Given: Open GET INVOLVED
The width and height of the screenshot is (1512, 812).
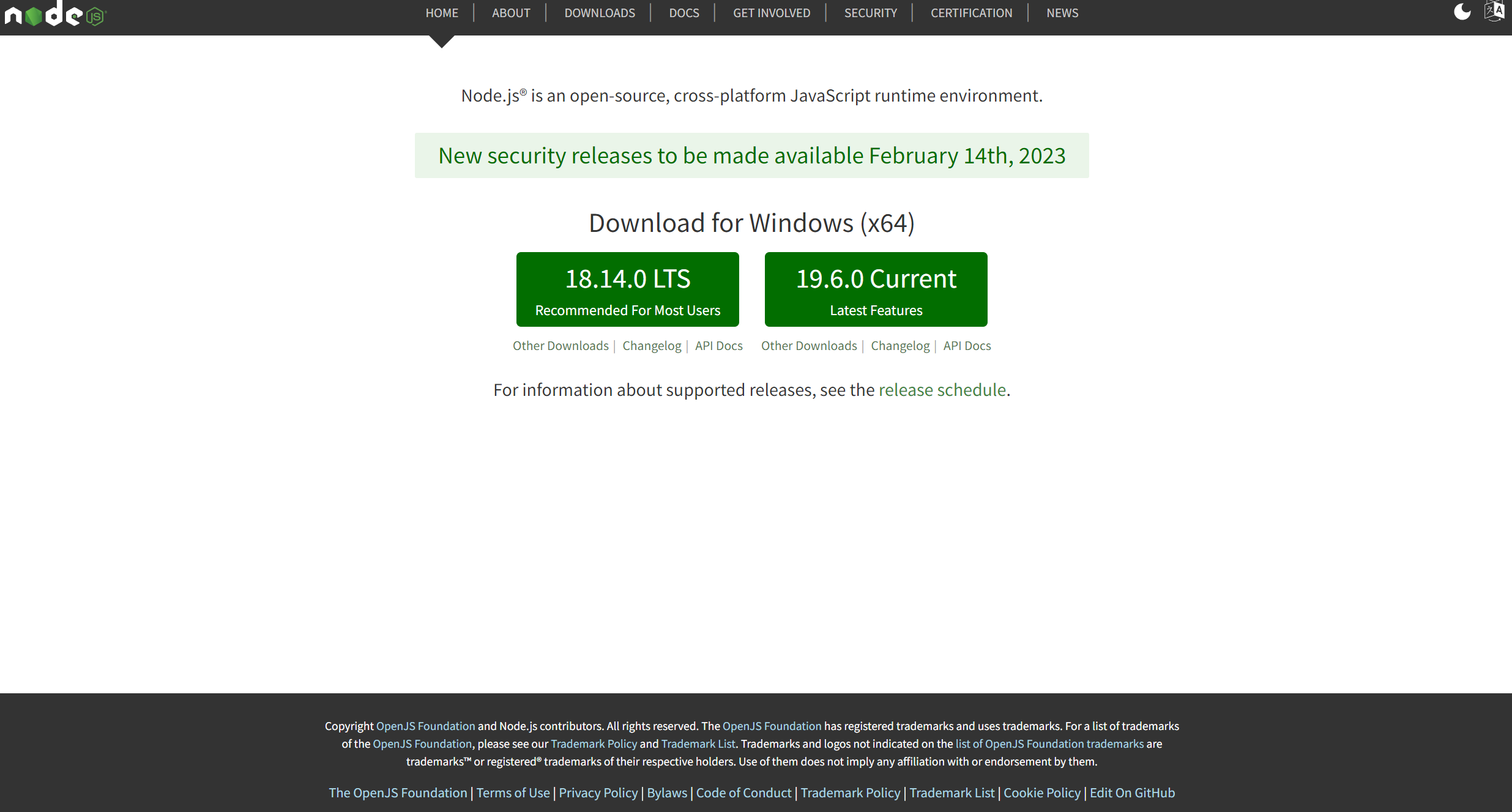Looking at the screenshot, I should (x=772, y=13).
